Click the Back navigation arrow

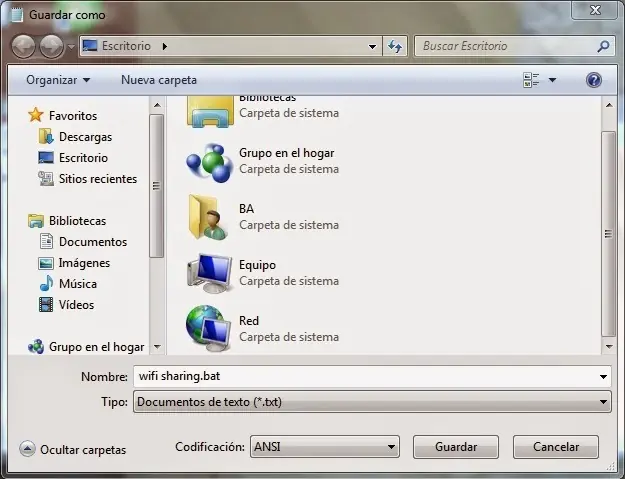click(x=23, y=47)
